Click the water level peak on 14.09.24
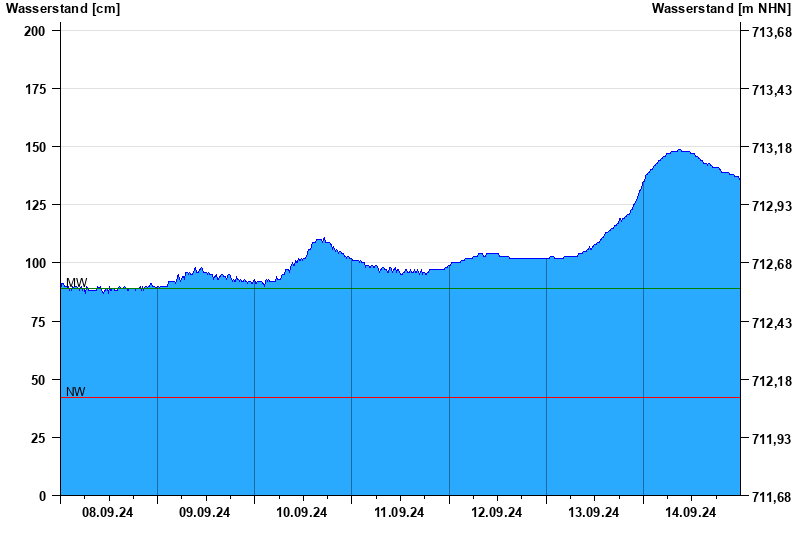The height and width of the screenshot is (550, 800). tap(680, 150)
